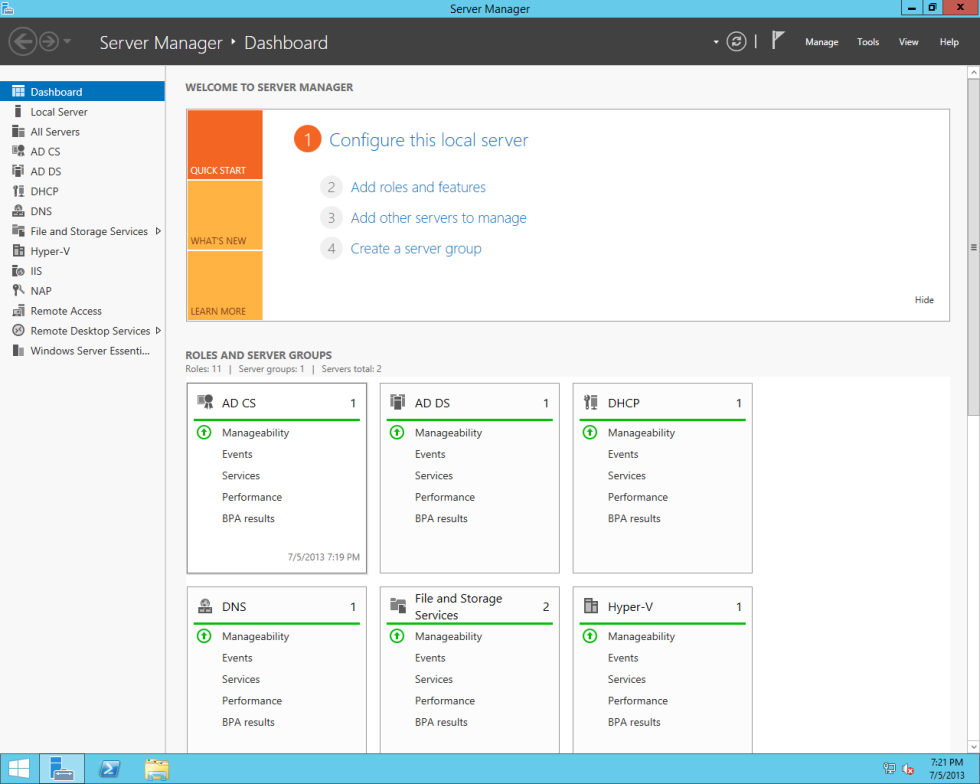Click Manageability status icon in DNS tile
This screenshot has width=980, height=784.
coord(204,636)
